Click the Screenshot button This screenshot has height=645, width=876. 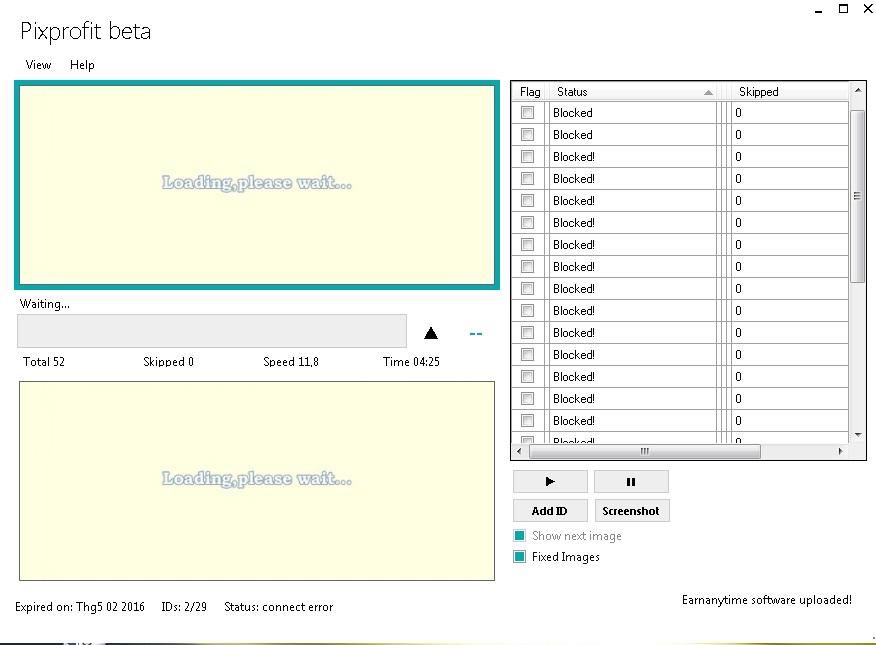(632, 510)
